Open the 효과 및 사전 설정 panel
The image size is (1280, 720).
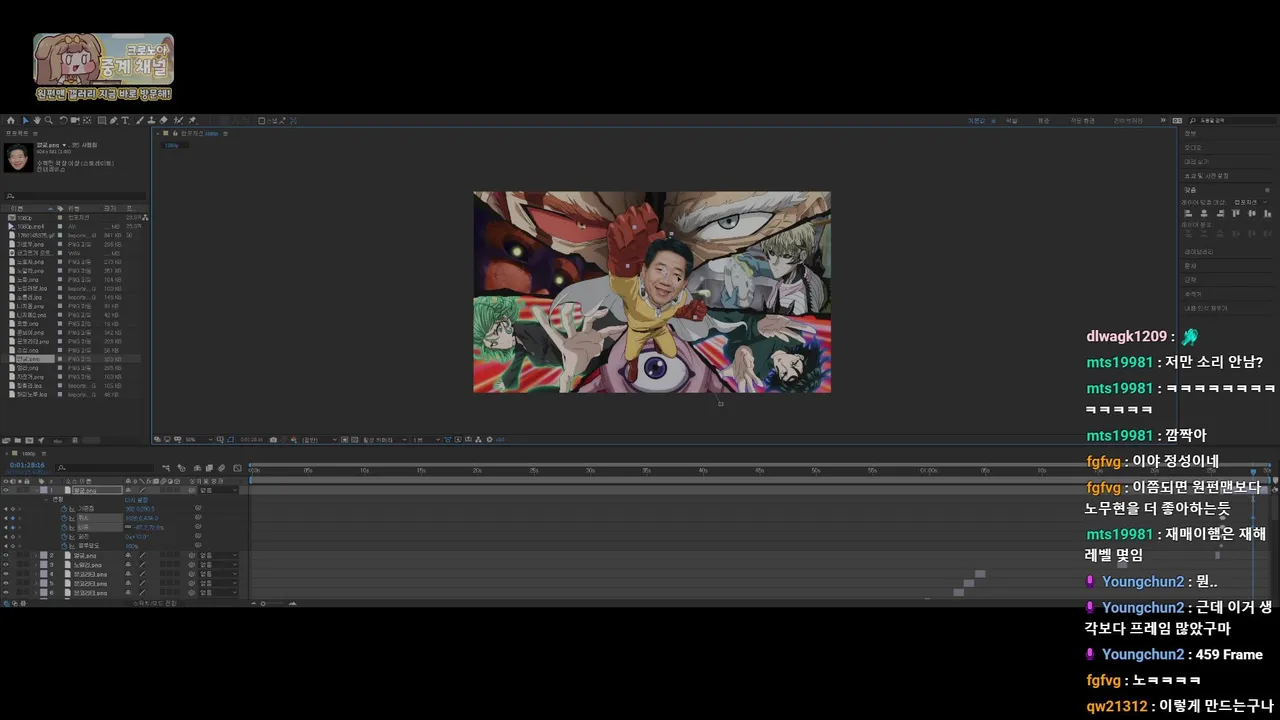(1206, 176)
